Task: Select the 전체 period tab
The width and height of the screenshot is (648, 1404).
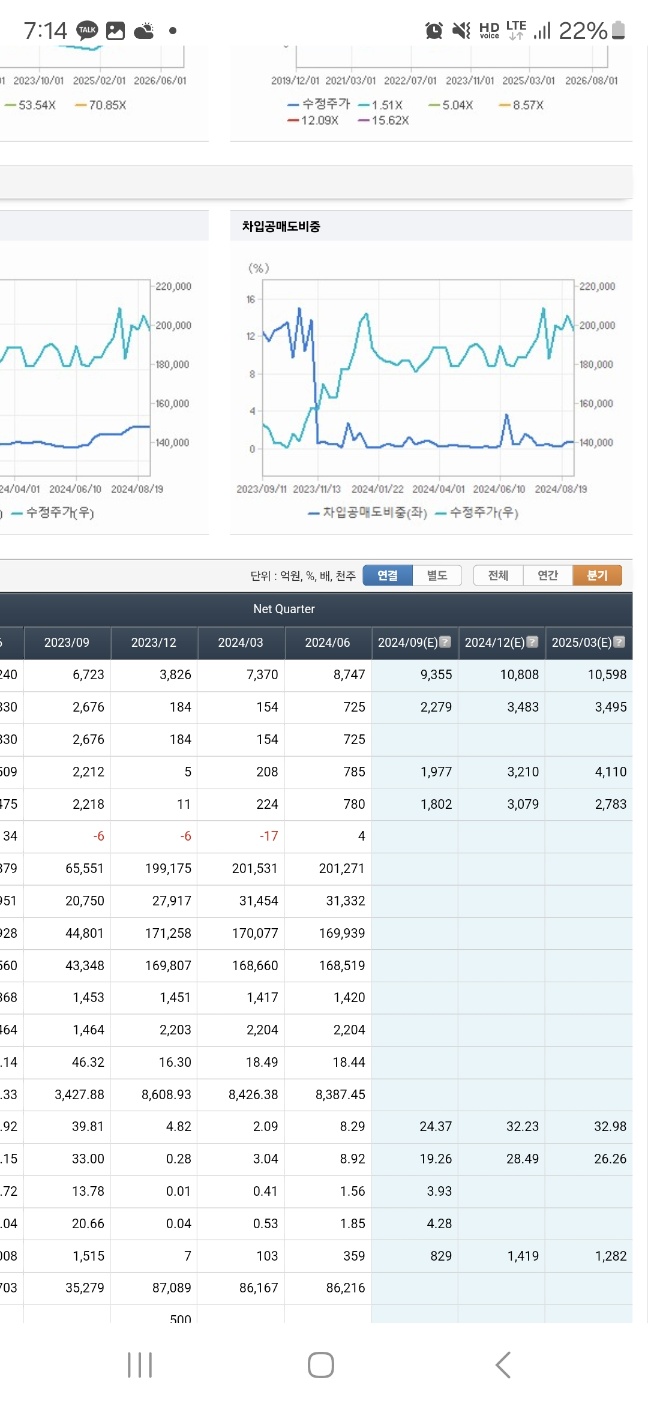Action: click(x=498, y=575)
